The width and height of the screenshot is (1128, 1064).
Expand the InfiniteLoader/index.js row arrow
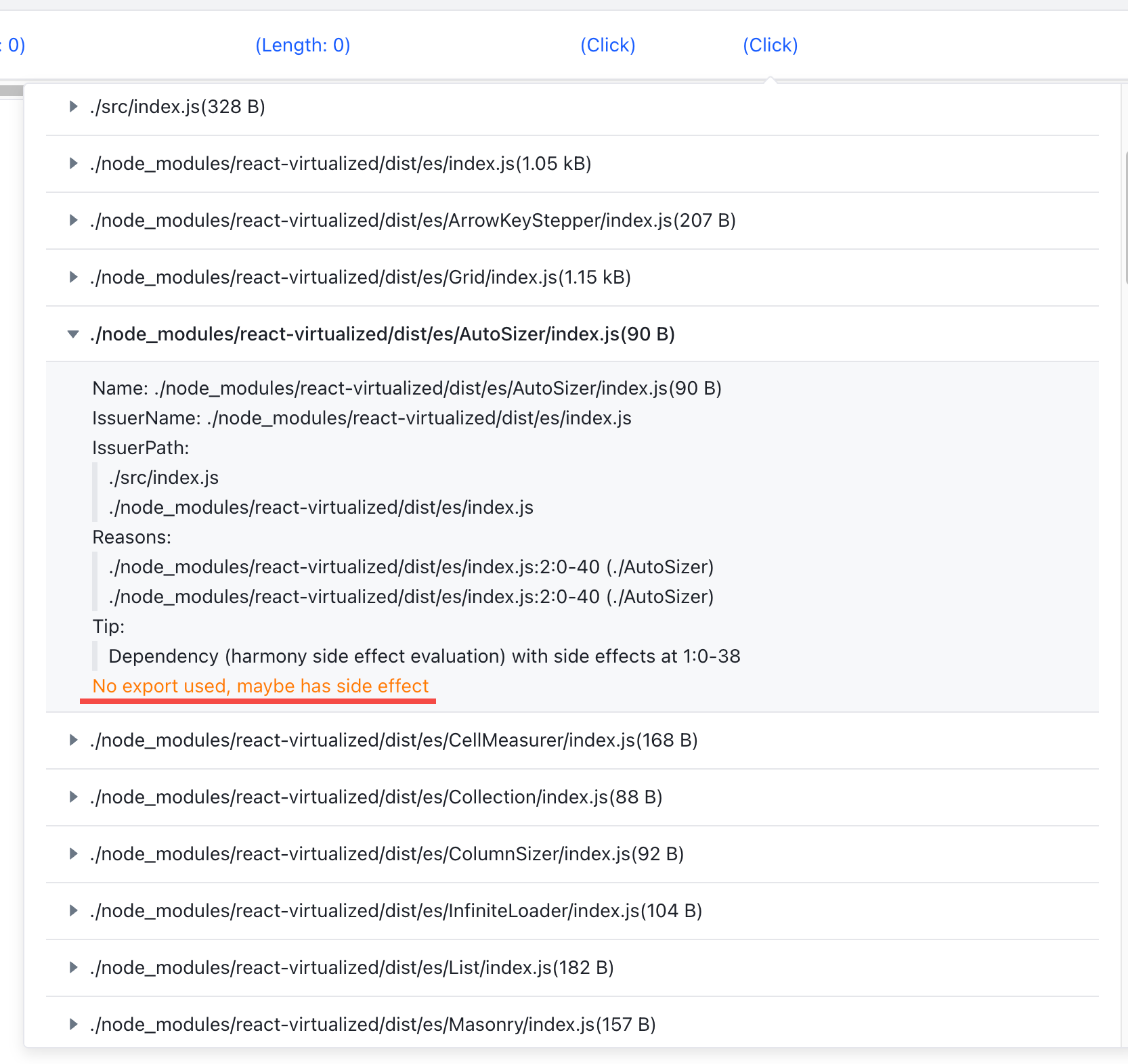pos(73,910)
